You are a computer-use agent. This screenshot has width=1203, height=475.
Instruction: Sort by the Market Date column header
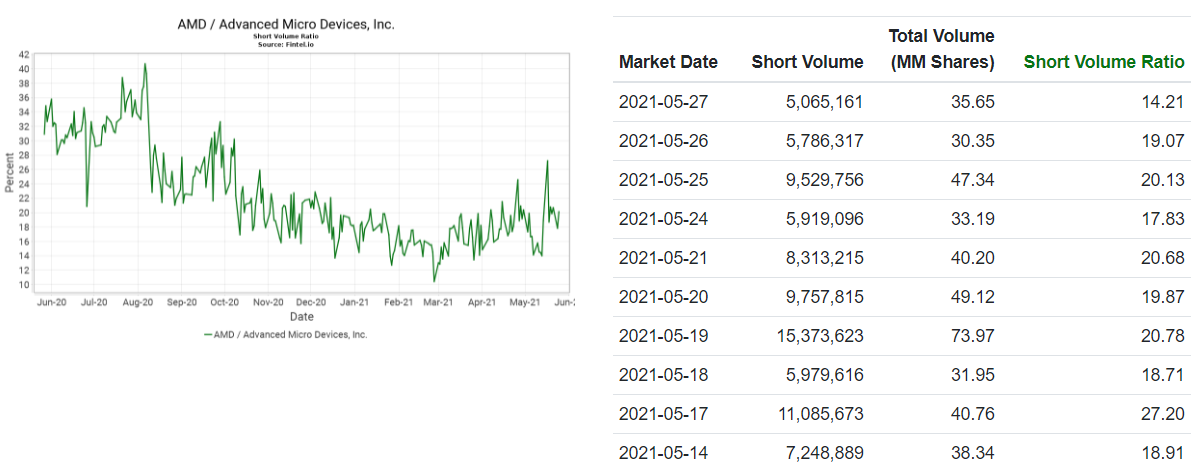click(x=668, y=62)
